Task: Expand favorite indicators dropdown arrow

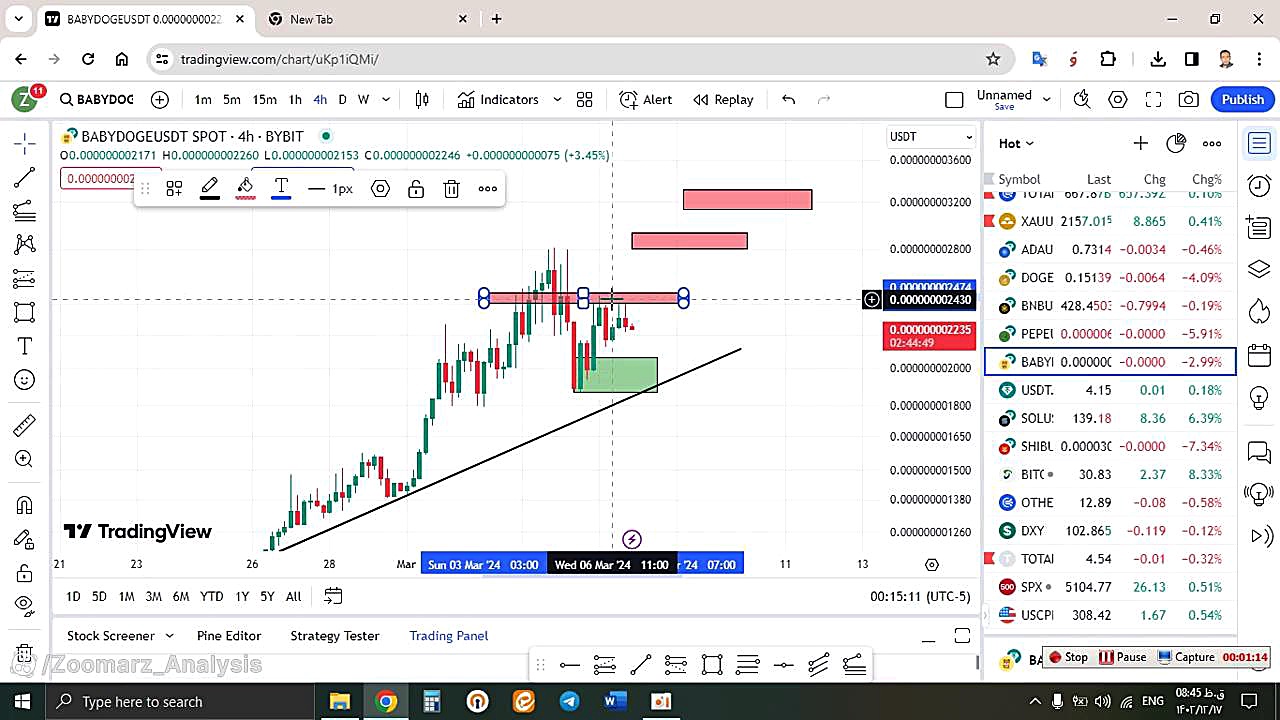Action: [x=557, y=99]
